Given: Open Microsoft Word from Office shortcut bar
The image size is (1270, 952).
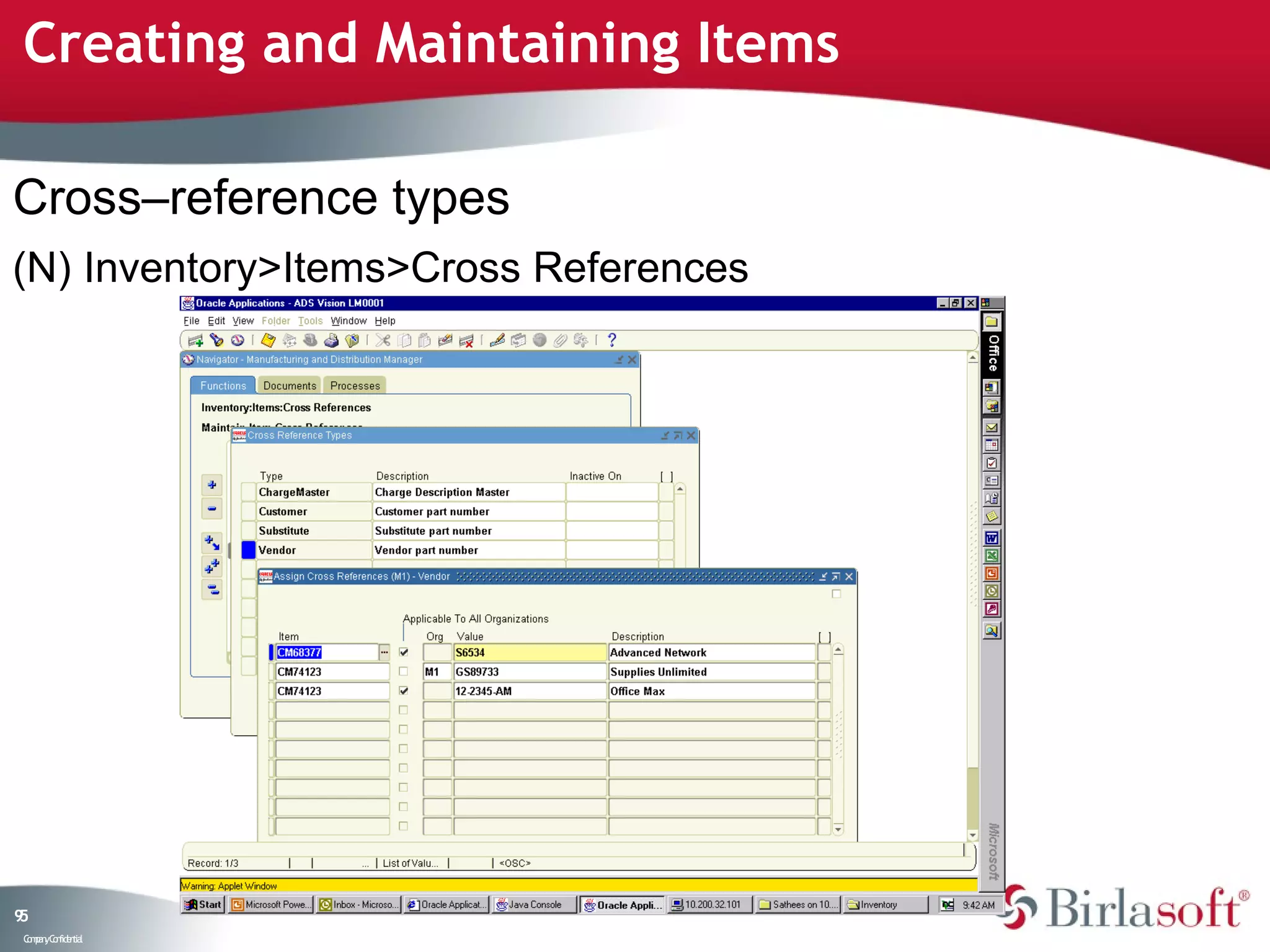Looking at the screenshot, I should click(992, 538).
